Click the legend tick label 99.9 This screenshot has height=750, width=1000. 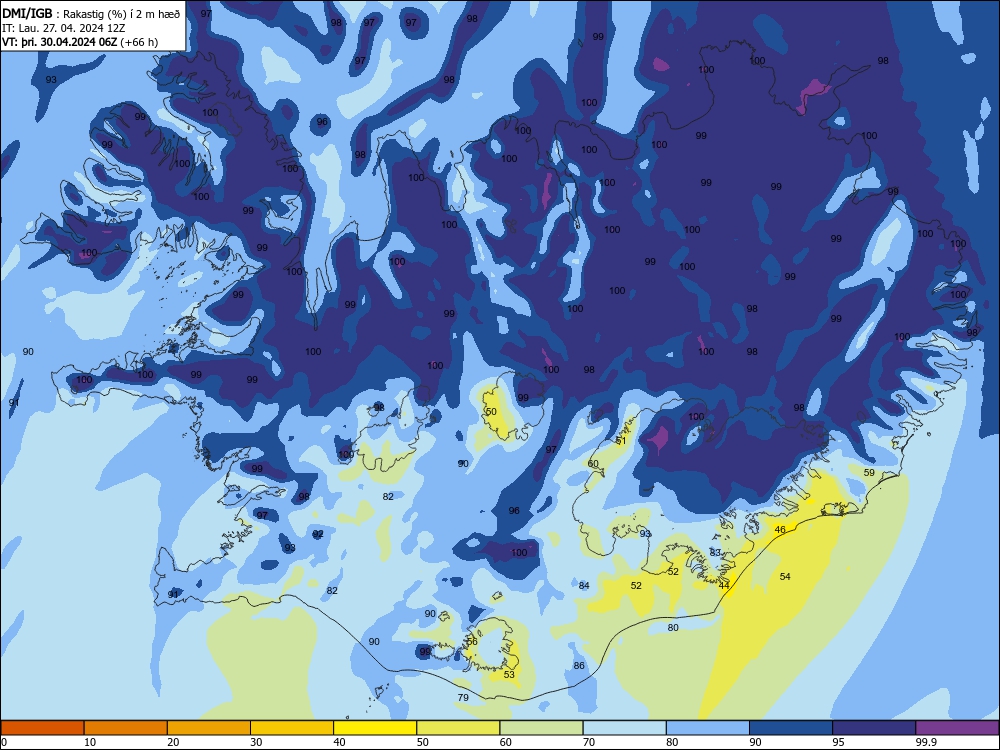click(x=926, y=742)
